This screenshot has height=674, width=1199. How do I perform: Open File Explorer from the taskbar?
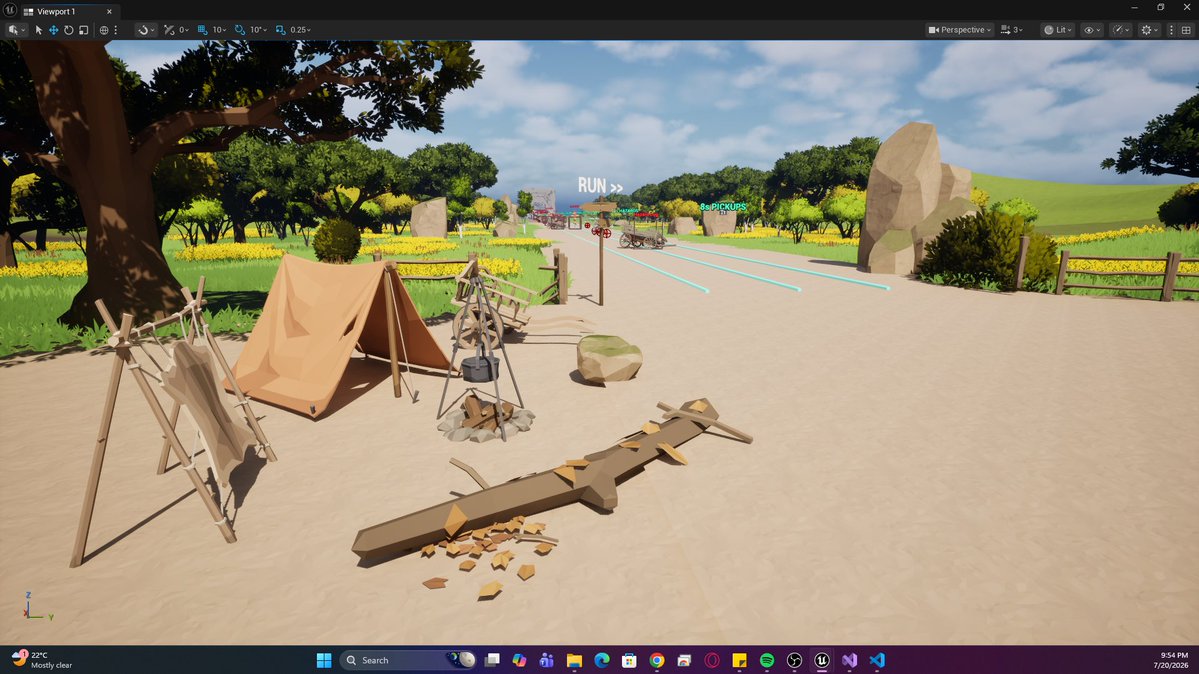[x=574, y=660]
